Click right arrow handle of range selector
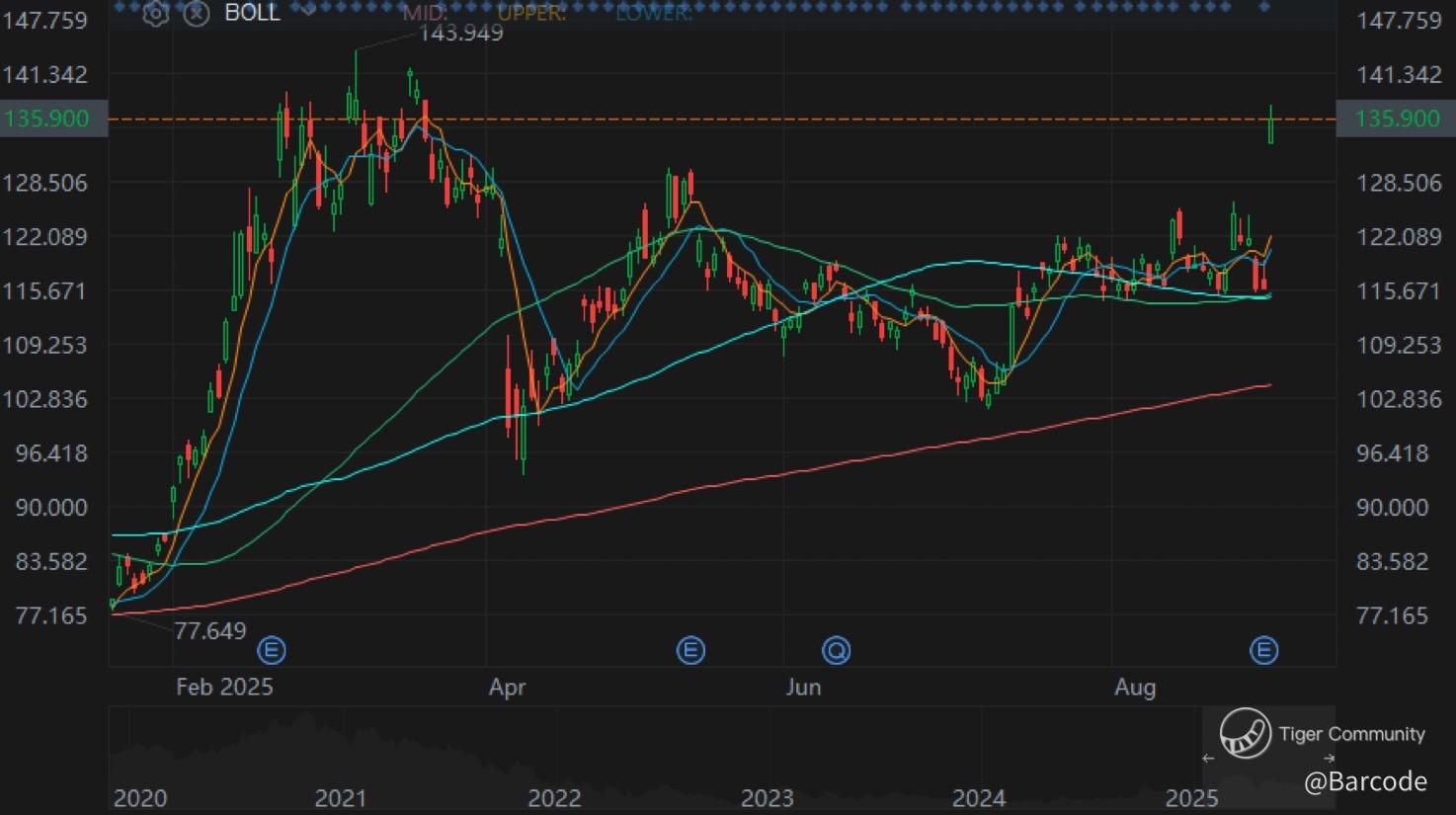This screenshot has width=1456, height=815. pos(1329,759)
